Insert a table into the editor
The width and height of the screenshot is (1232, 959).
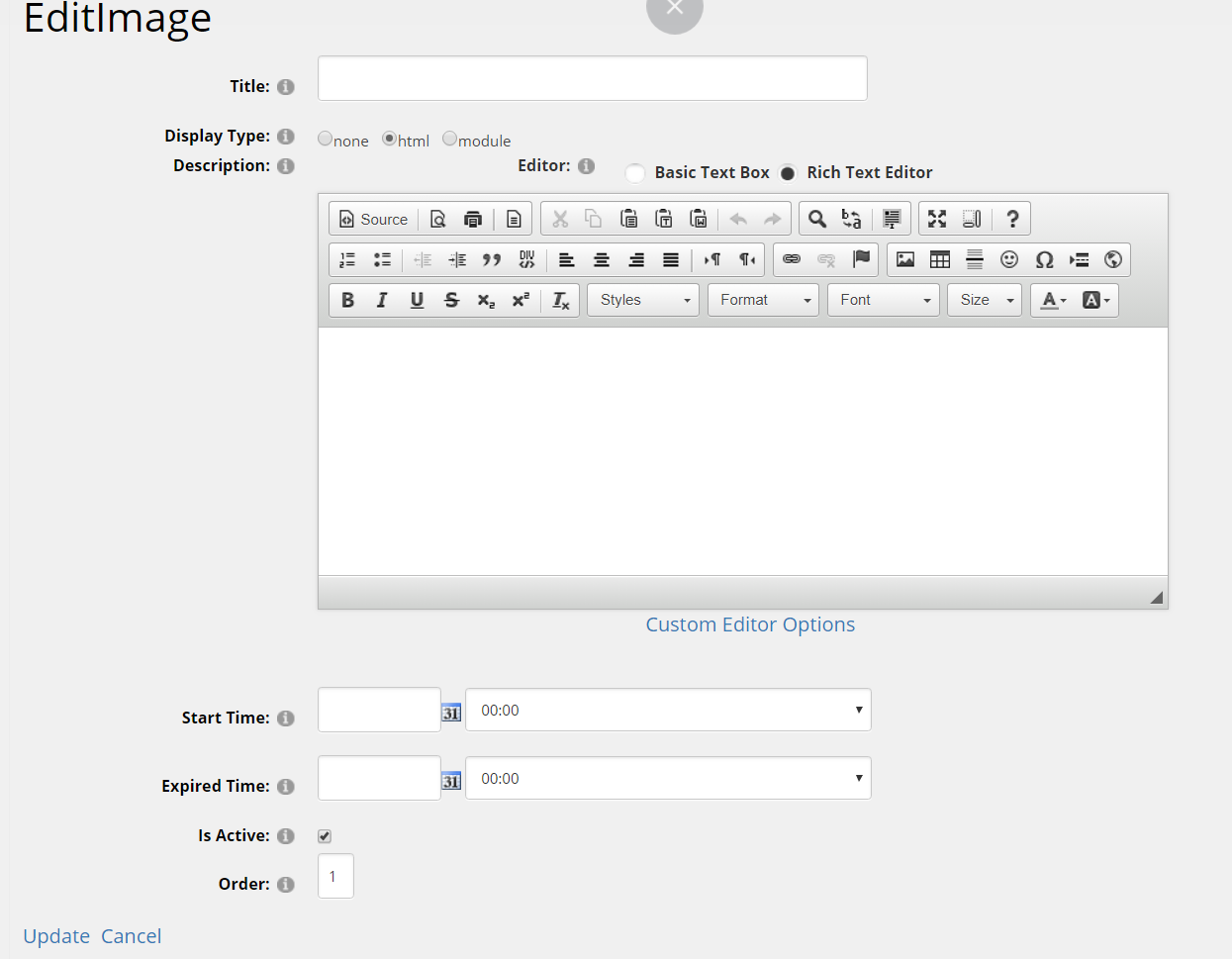940,259
